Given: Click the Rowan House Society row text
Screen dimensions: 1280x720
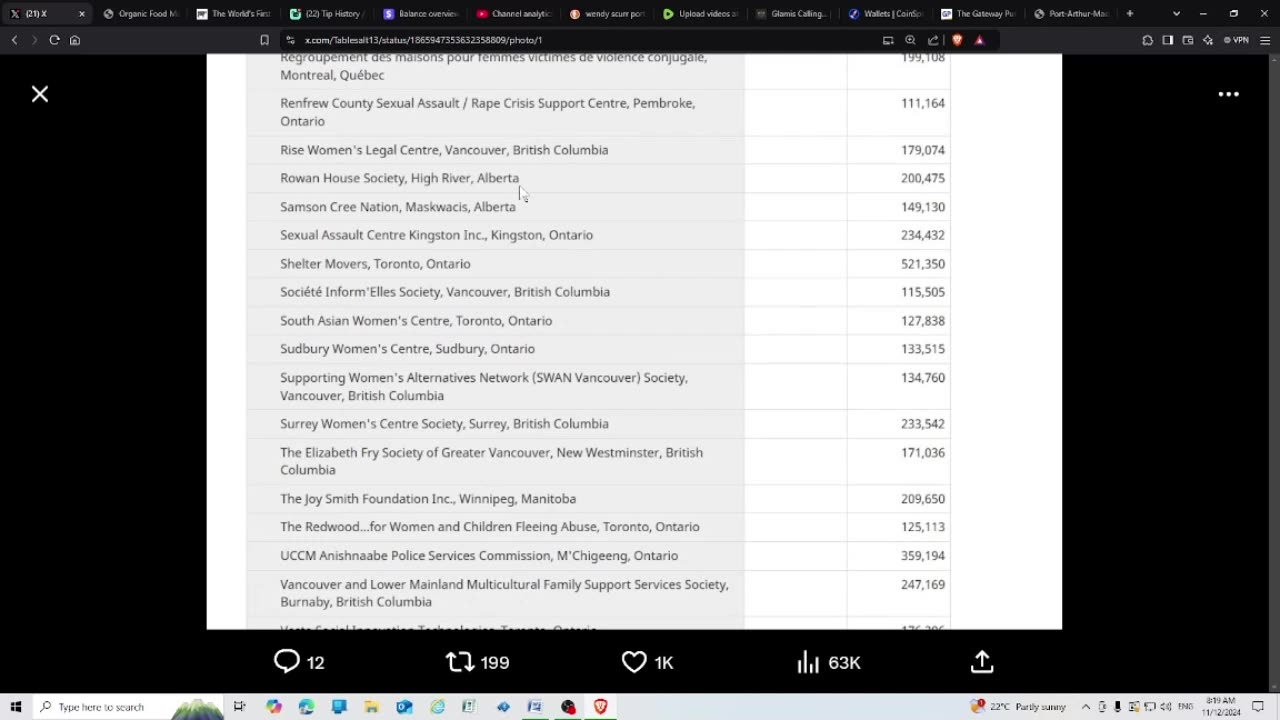Looking at the screenshot, I should pos(399,178).
